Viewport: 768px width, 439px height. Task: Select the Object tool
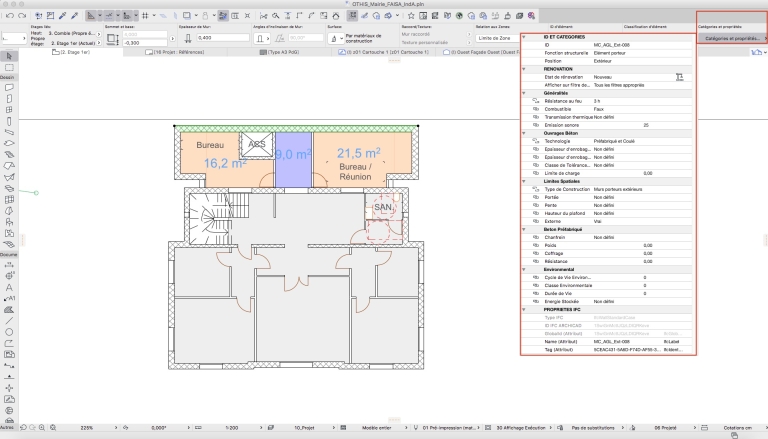pos(9,222)
